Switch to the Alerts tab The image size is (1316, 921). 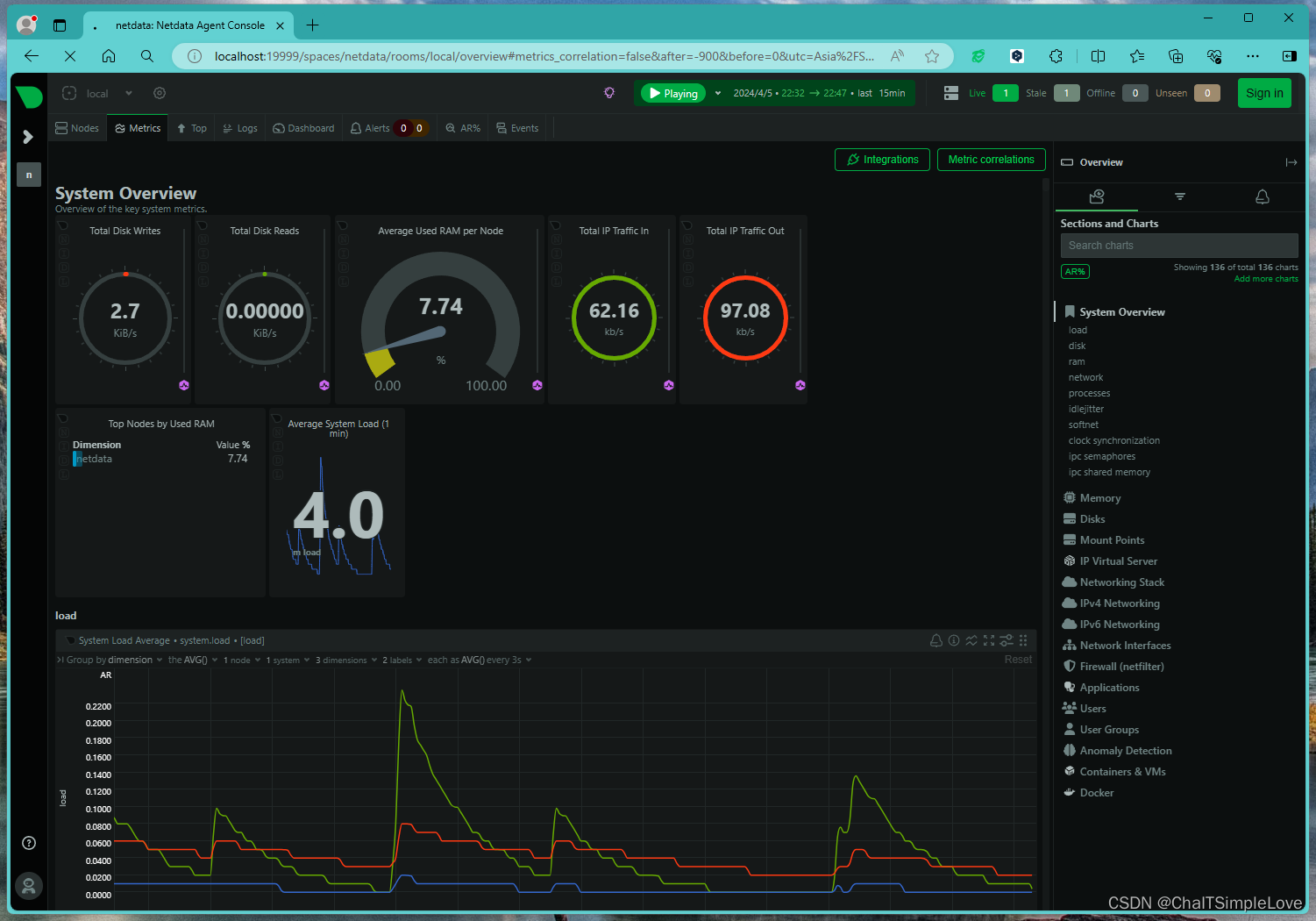[x=388, y=128]
